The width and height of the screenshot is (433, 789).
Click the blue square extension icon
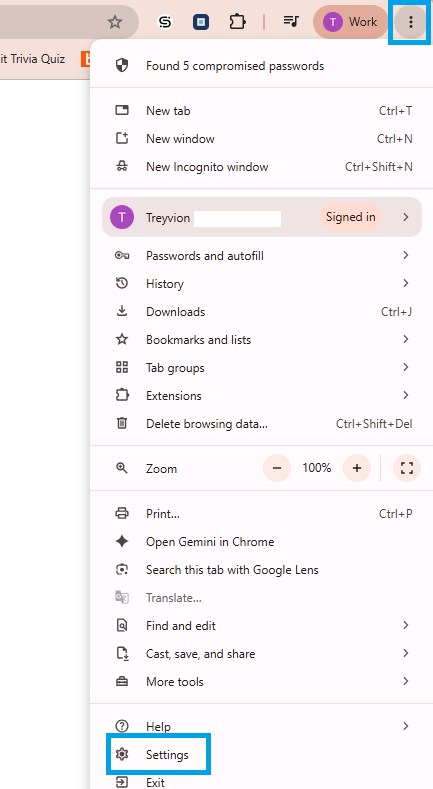(x=201, y=22)
